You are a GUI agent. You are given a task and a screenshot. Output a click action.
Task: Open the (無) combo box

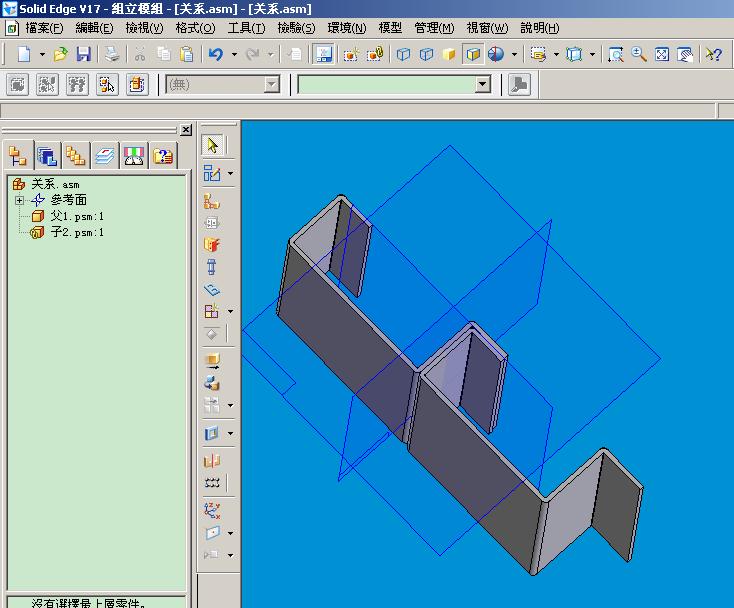[x=223, y=85]
